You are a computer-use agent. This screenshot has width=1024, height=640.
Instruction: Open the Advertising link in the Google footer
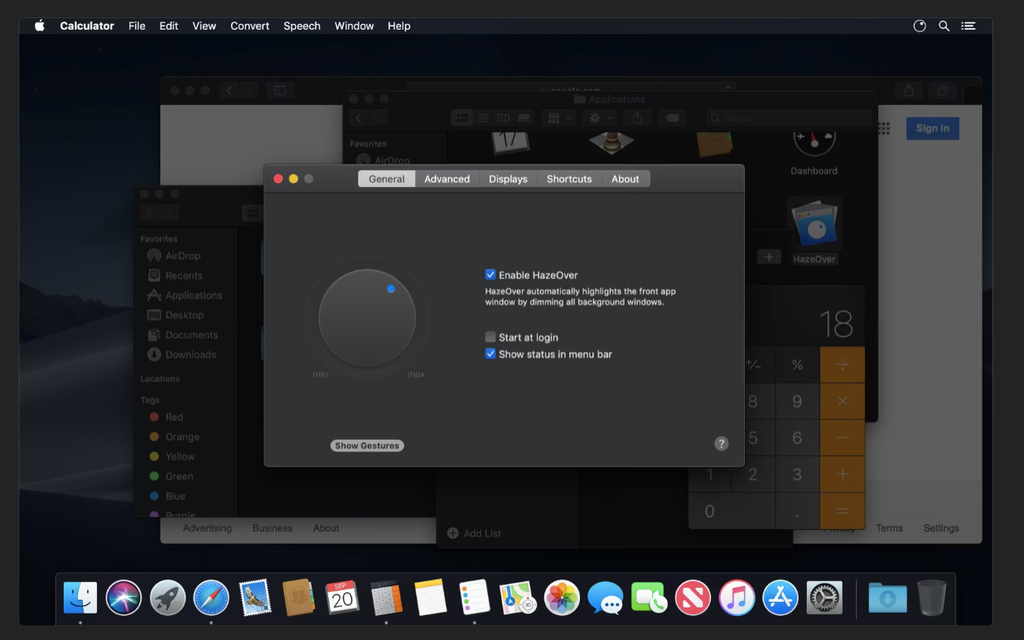[207, 528]
